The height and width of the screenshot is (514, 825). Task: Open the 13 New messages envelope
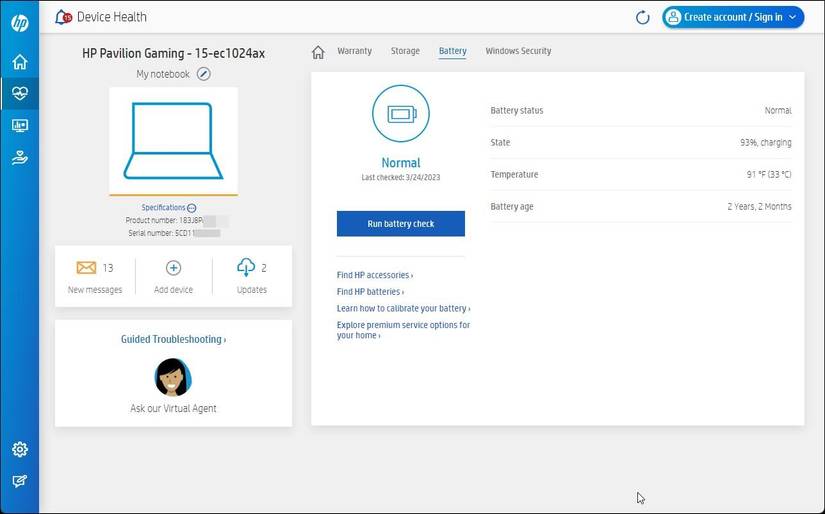[x=87, y=268]
